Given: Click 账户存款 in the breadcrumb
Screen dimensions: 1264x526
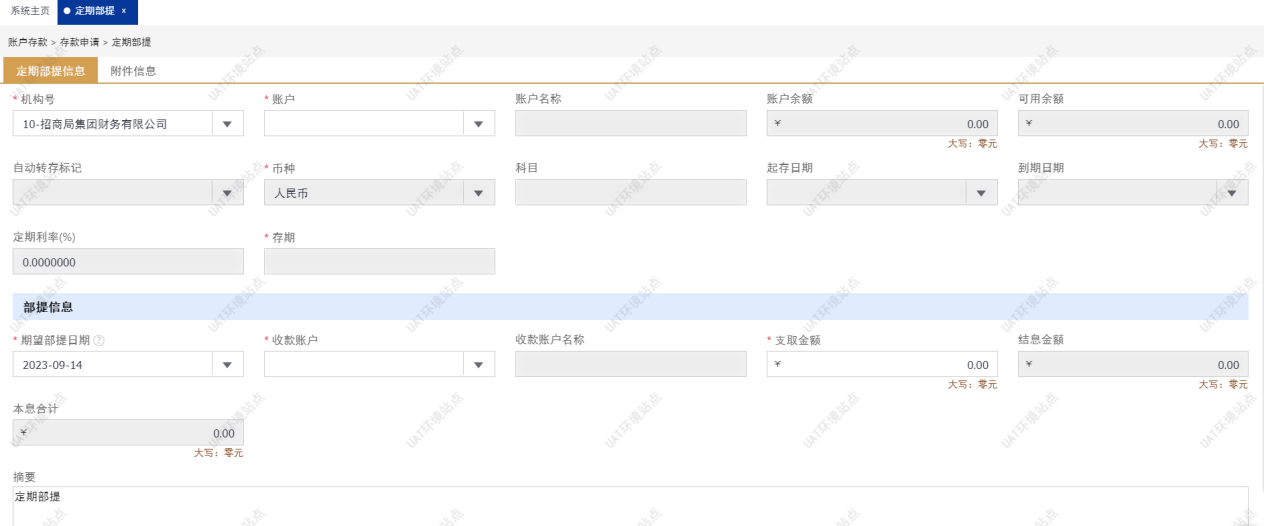Looking at the screenshot, I should tap(27, 42).
